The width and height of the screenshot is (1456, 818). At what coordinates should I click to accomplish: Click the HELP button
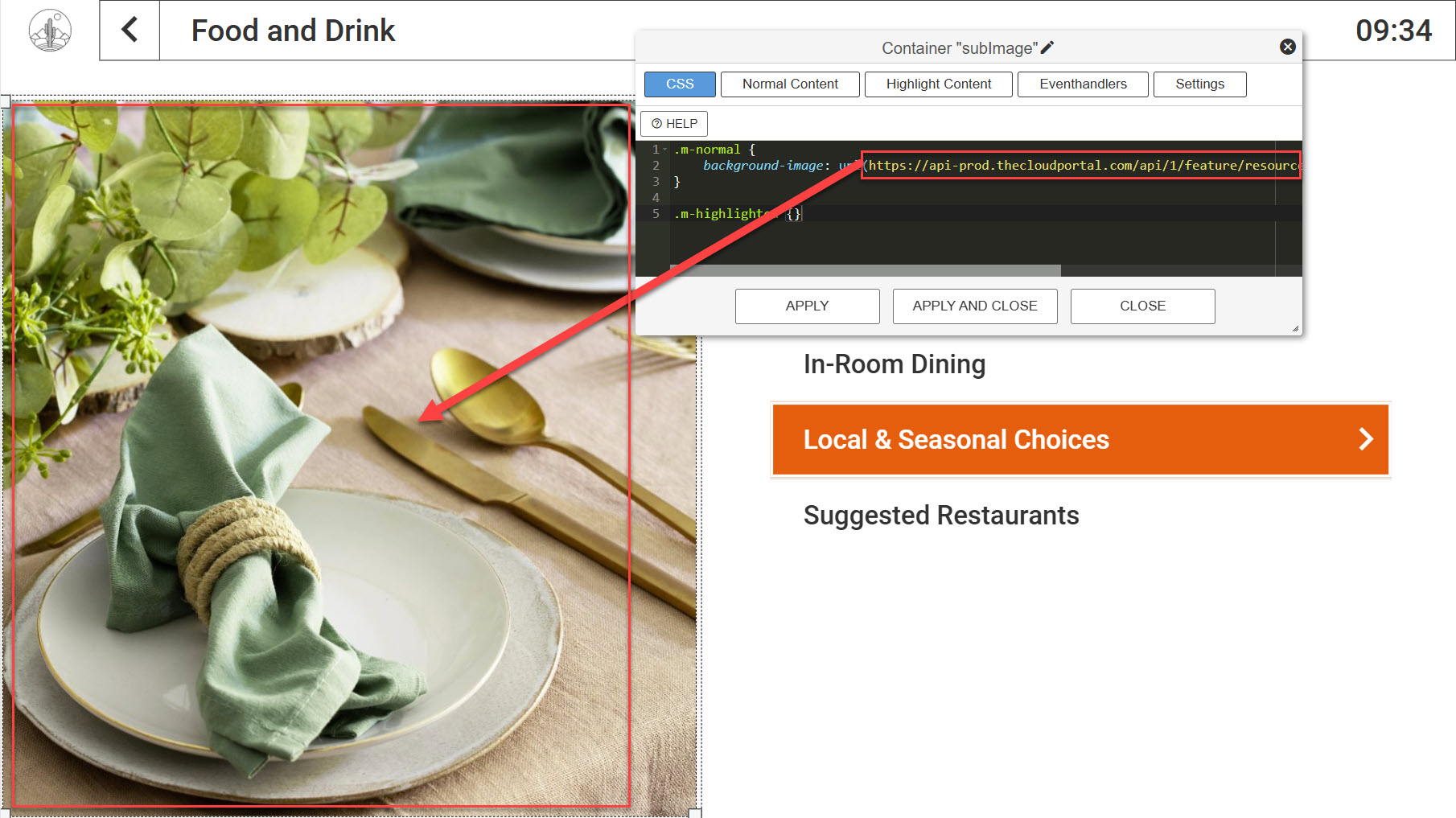click(x=674, y=123)
